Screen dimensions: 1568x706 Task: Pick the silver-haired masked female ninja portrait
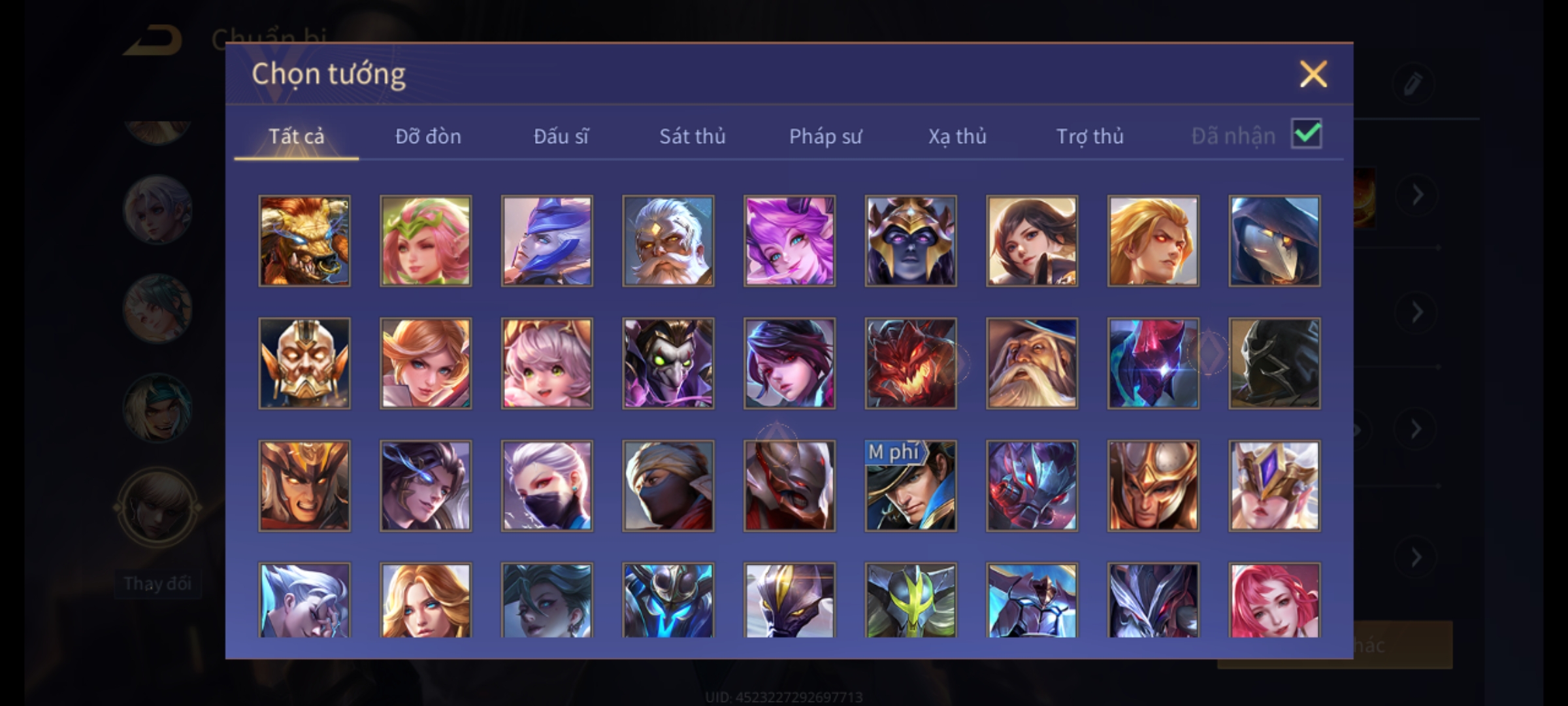tap(547, 486)
